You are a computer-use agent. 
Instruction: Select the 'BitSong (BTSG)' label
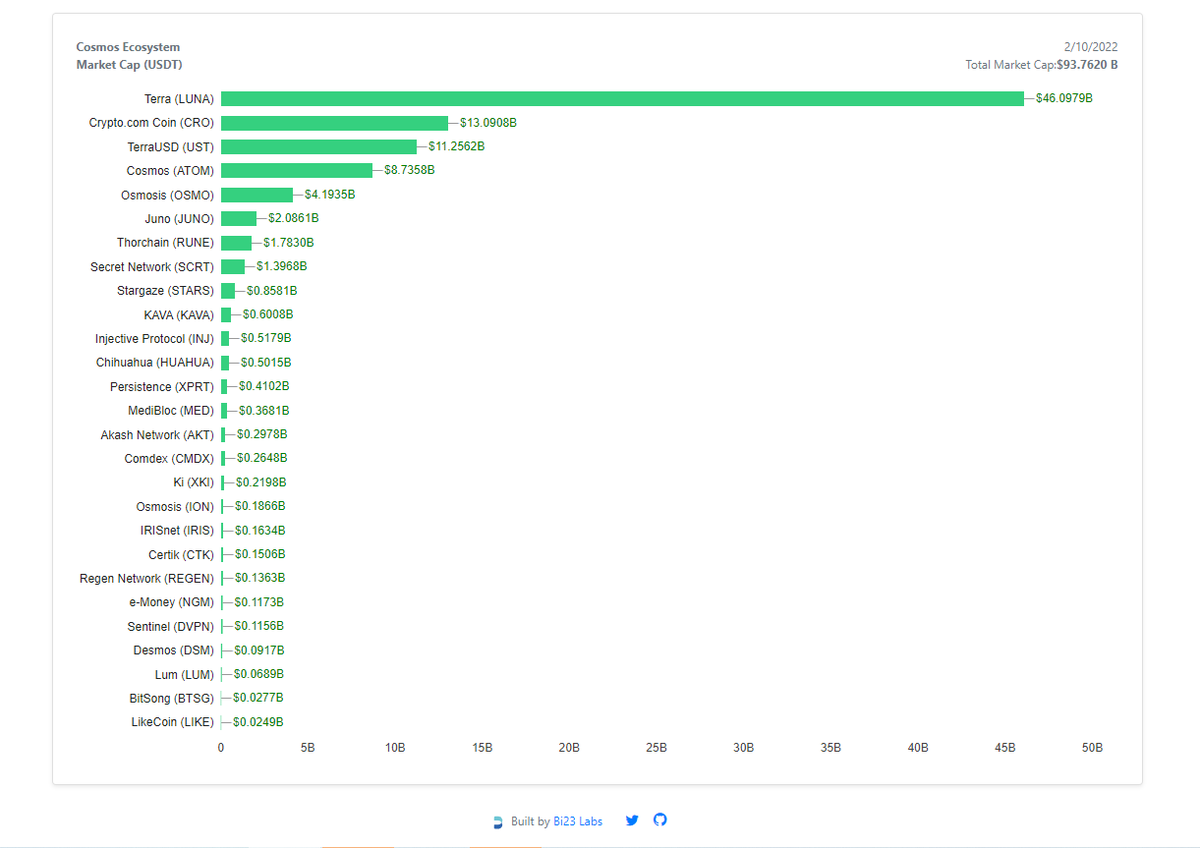[171, 698]
